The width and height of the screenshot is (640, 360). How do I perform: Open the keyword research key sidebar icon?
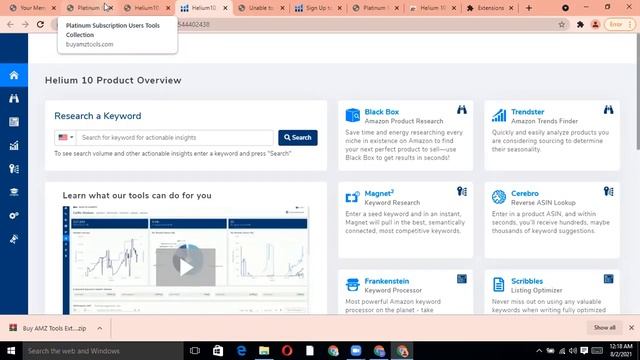coord(14,169)
